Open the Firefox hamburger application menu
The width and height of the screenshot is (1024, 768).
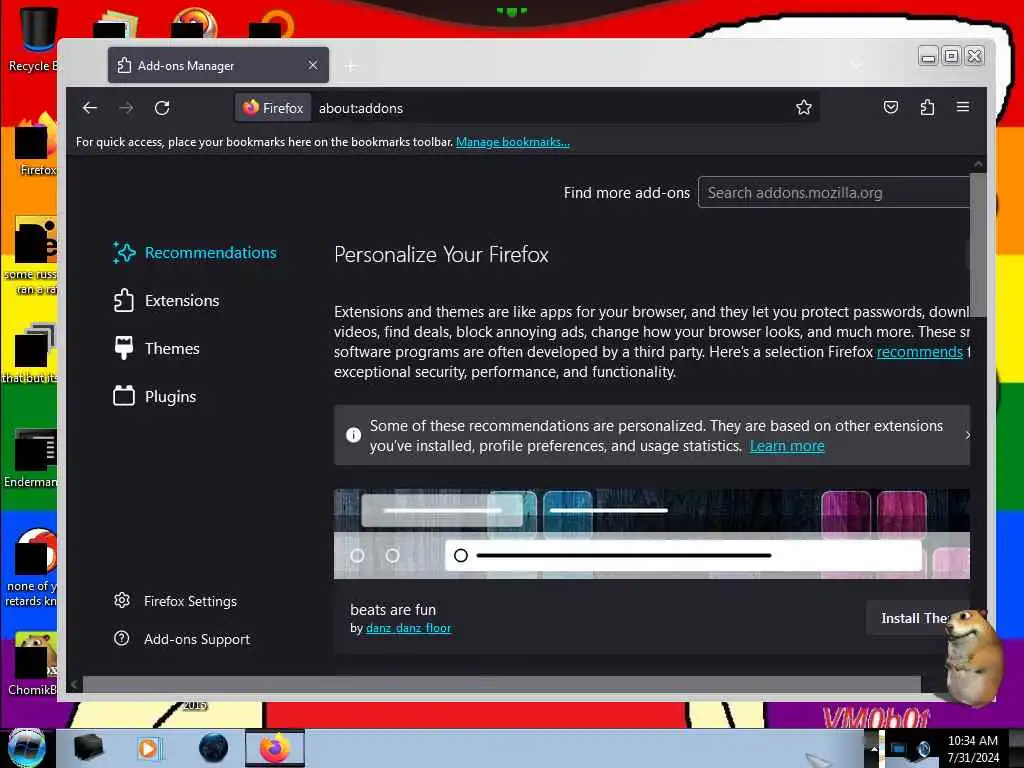click(963, 107)
